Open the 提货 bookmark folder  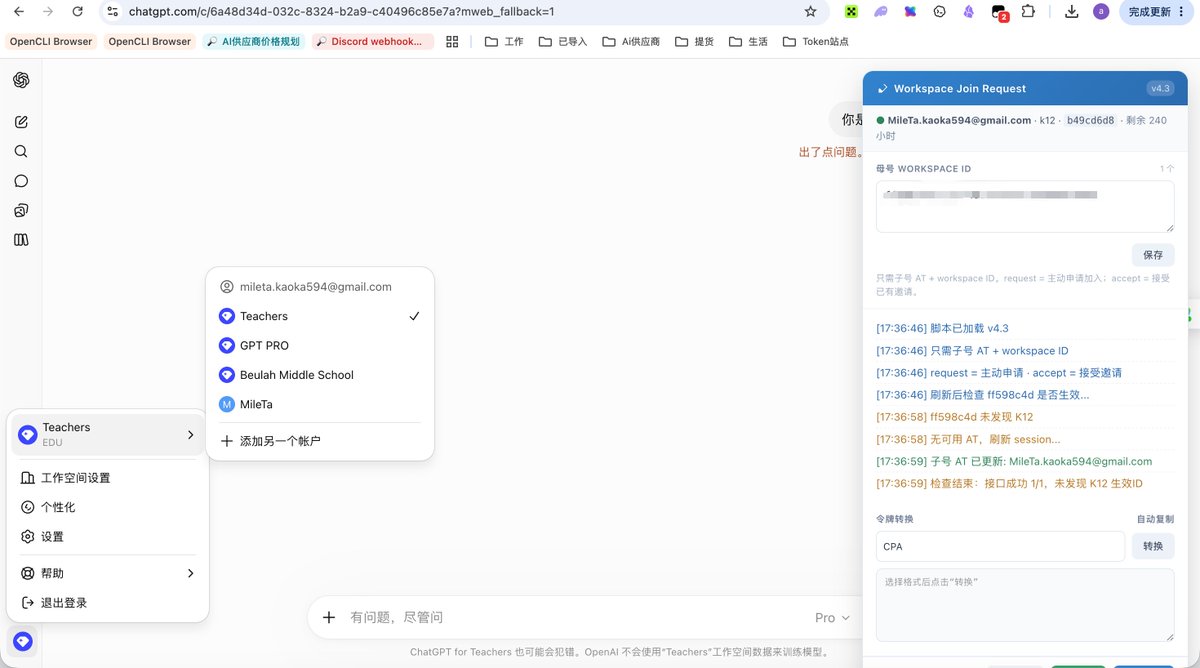pyautogui.click(x=695, y=41)
